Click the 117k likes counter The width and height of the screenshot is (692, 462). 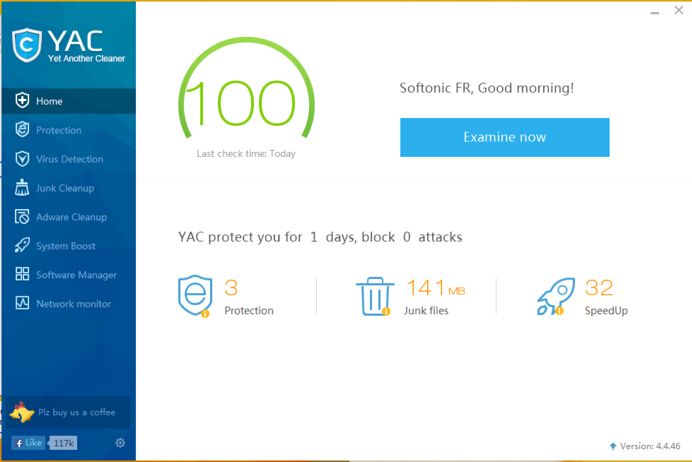[x=63, y=443]
